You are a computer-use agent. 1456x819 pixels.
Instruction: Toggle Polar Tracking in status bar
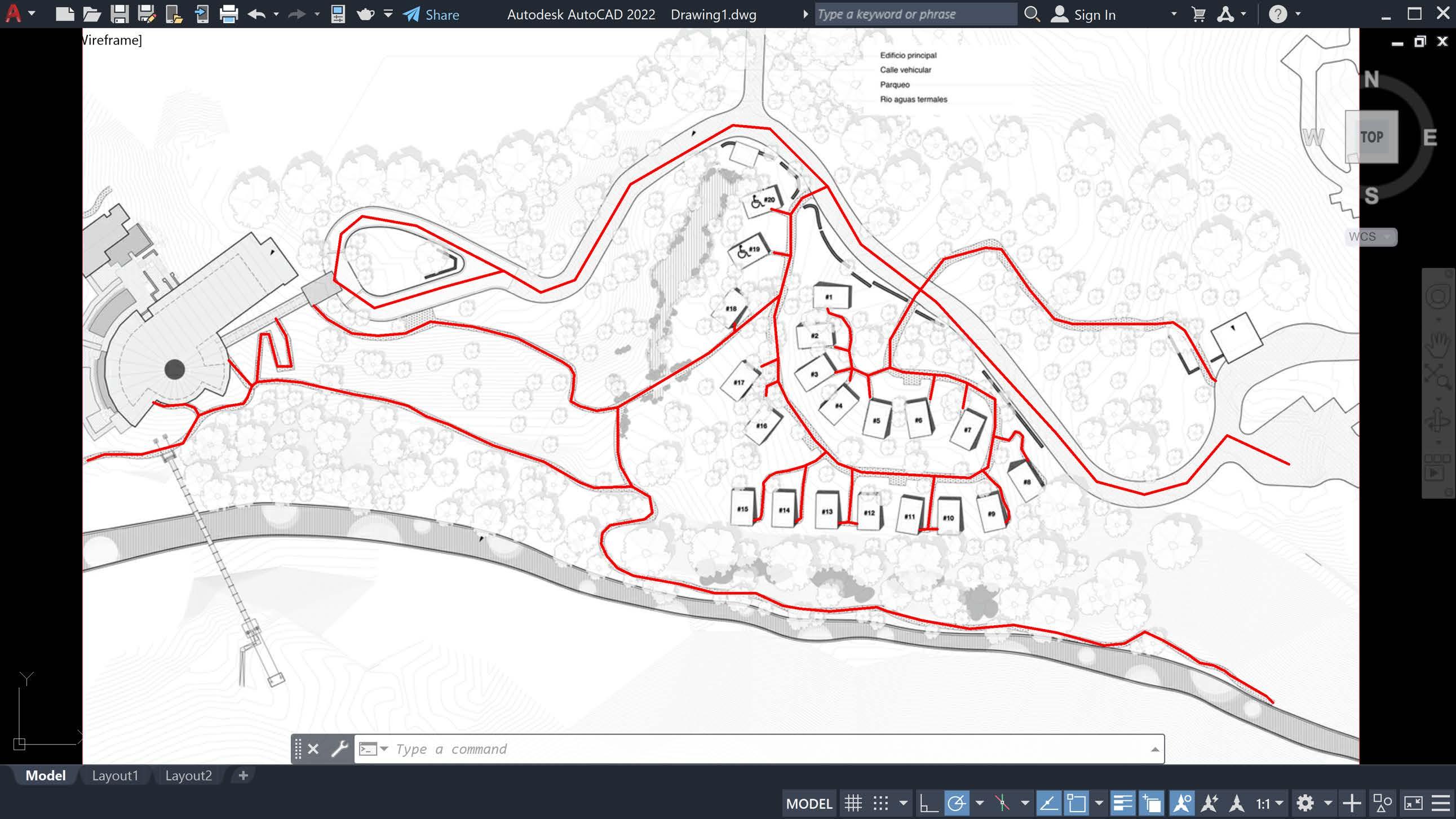point(957,803)
